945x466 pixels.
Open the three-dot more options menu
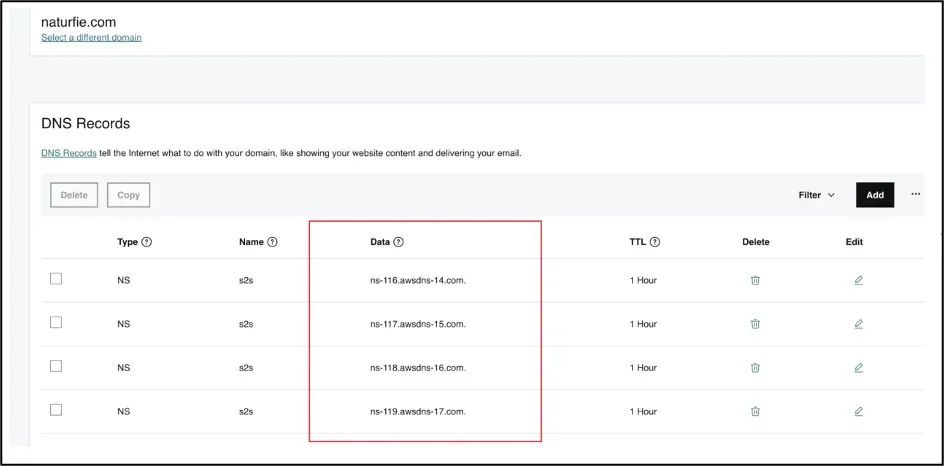tap(915, 194)
